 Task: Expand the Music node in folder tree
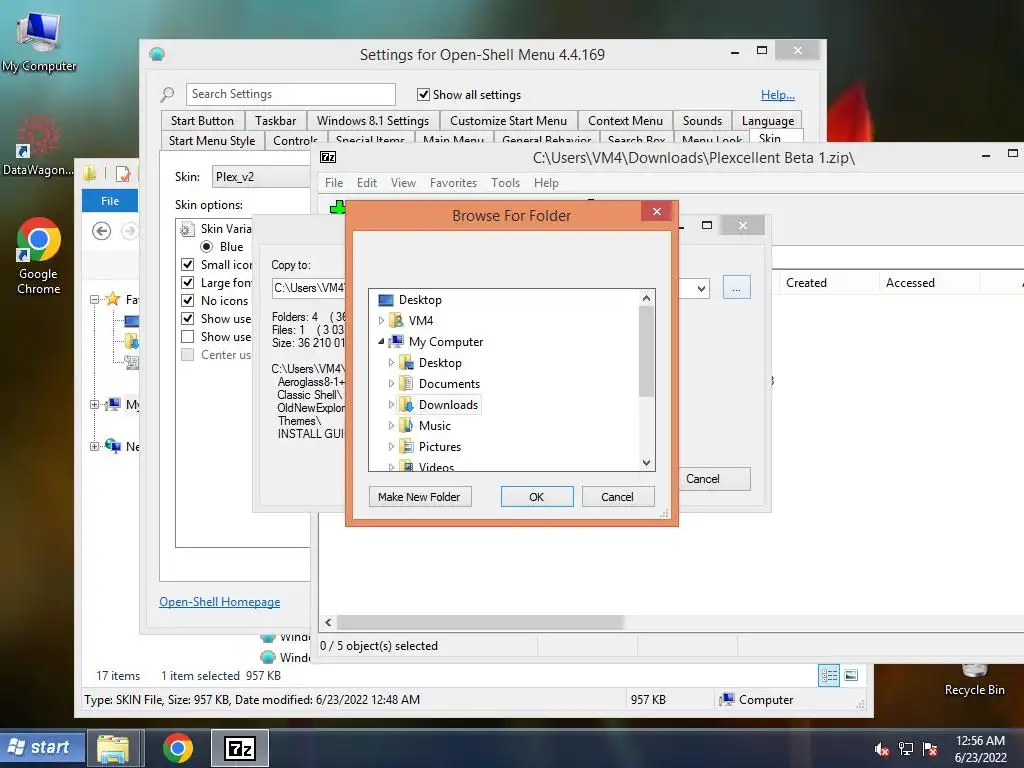click(x=391, y=426)
